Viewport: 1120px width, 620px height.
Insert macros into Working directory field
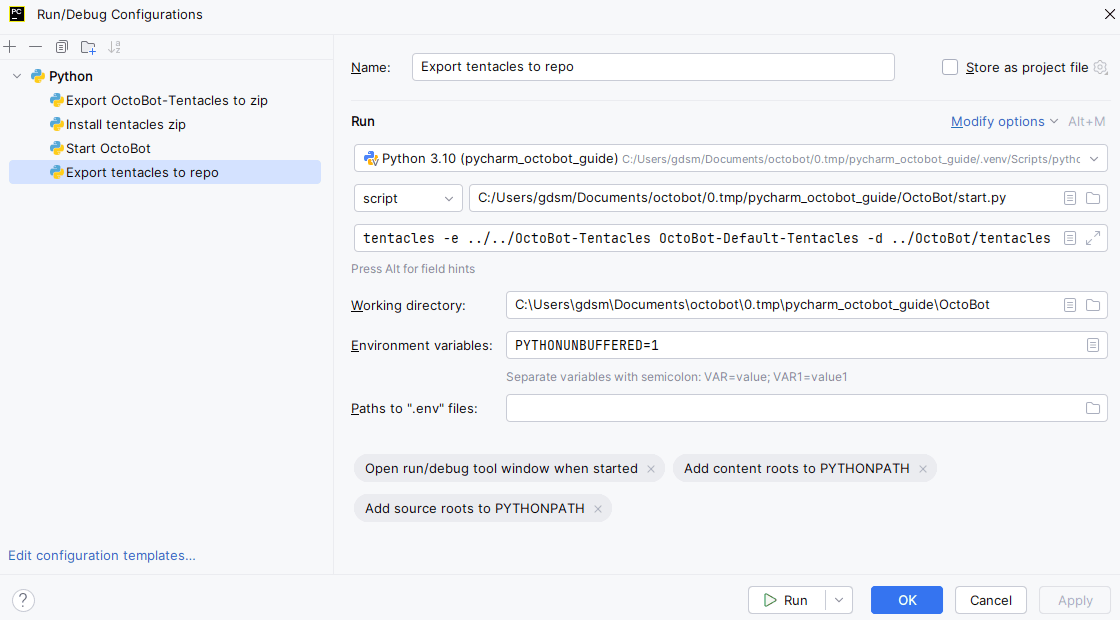(x=1069, y=305)
